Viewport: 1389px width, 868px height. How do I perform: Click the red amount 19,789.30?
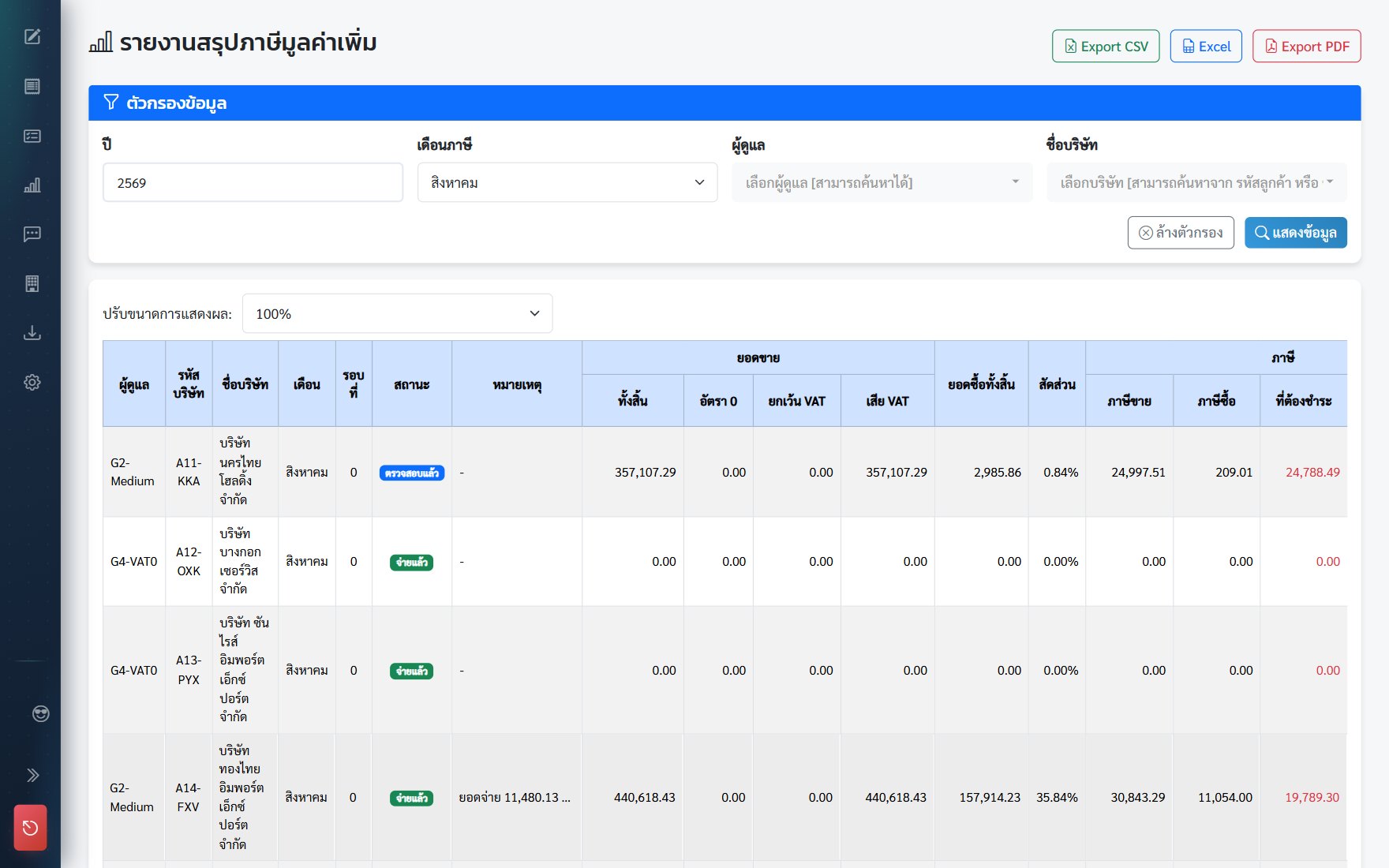1312,797
